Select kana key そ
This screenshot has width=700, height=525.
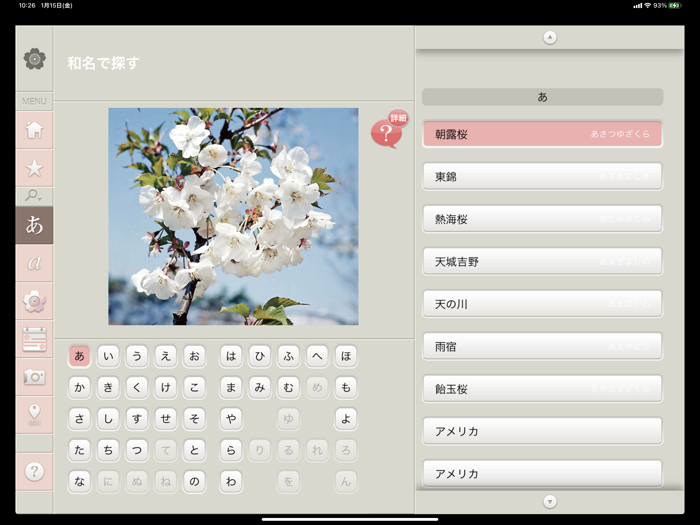pyautogui.click(x=194, y=418)
